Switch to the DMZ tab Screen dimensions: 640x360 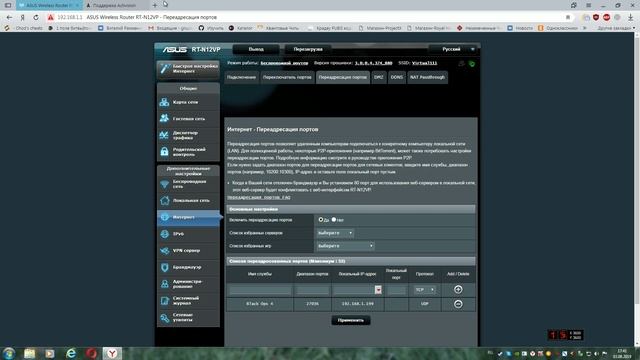coord(379,77)
